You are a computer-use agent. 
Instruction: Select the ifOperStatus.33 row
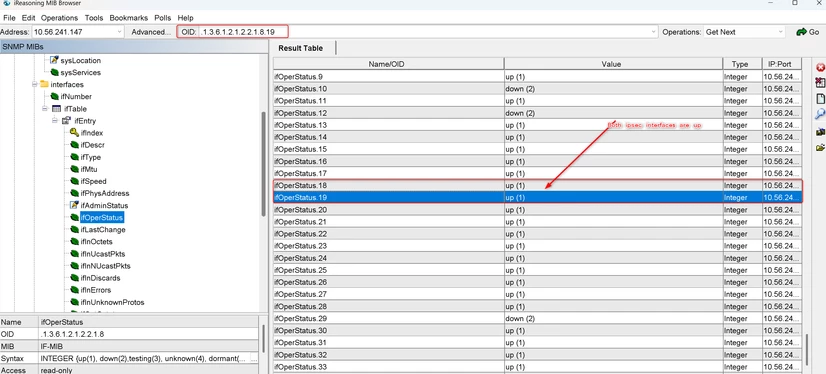pos(537,367)
